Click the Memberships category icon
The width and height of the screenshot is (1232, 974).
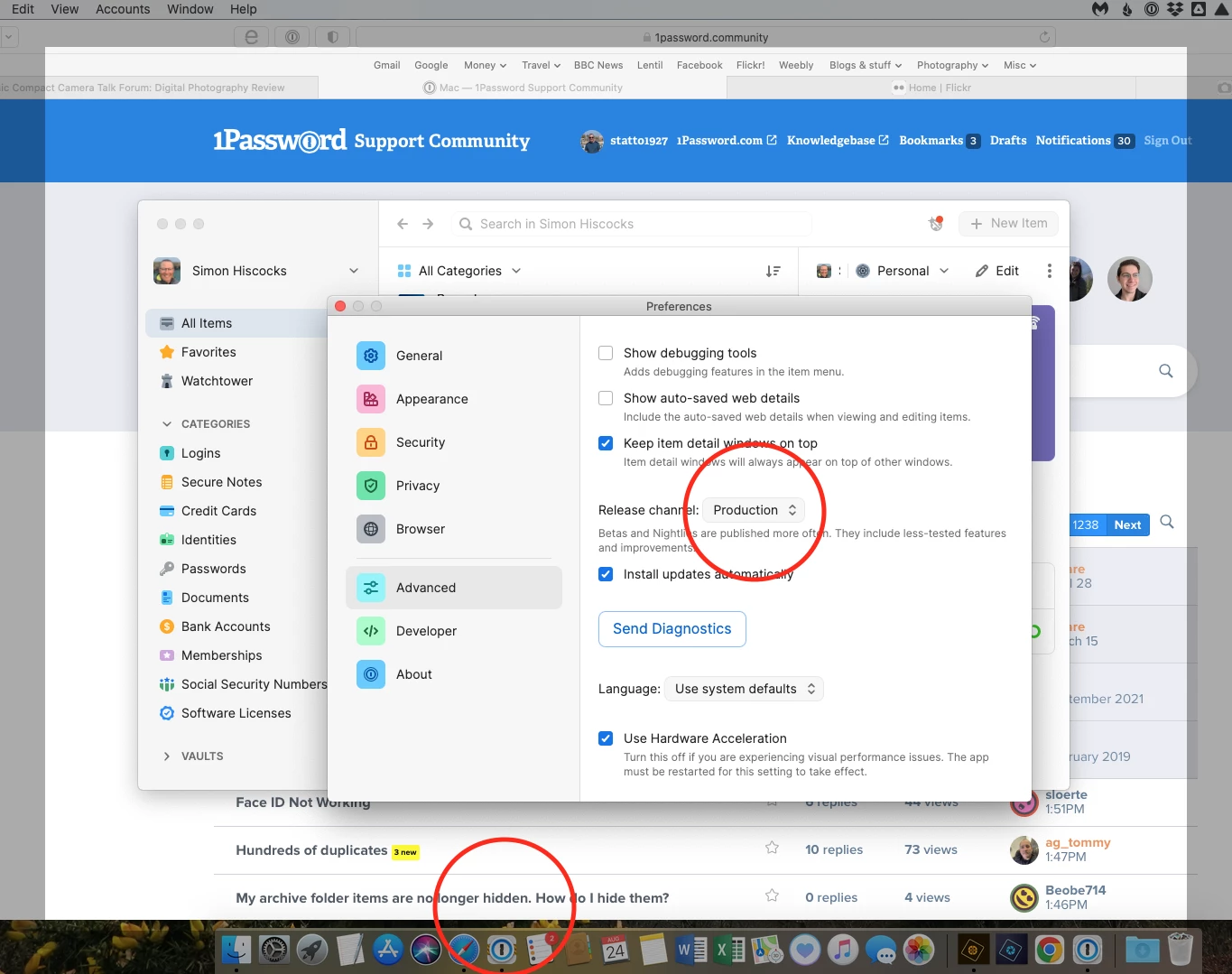click(x=167, y=655)
